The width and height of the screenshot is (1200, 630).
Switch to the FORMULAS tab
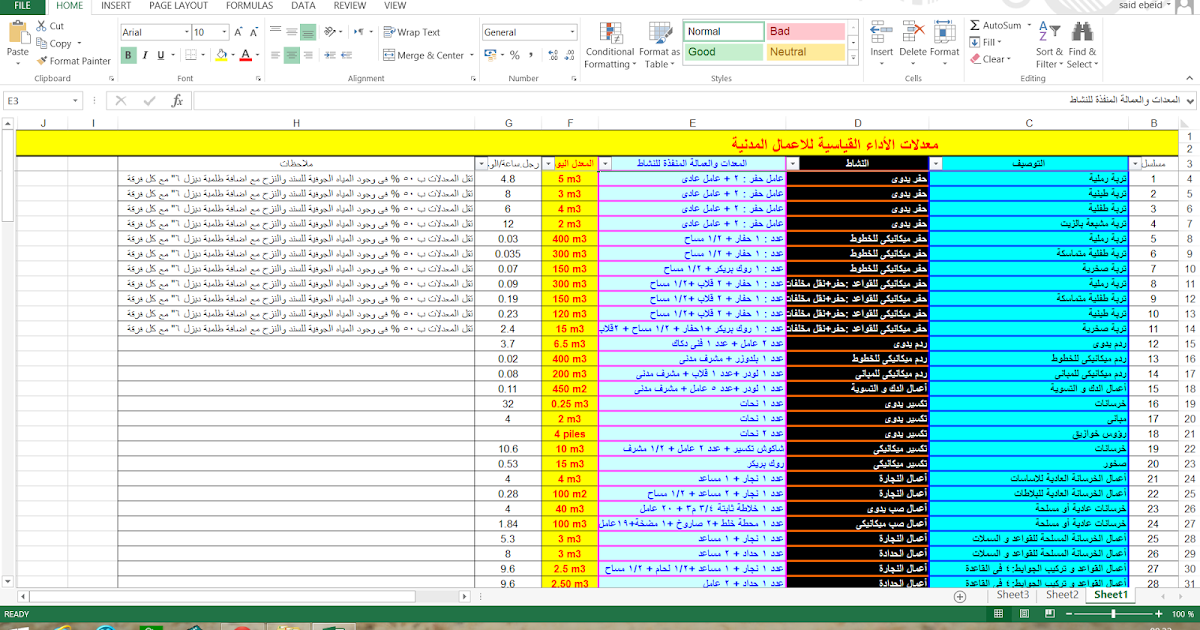[249, 5]
